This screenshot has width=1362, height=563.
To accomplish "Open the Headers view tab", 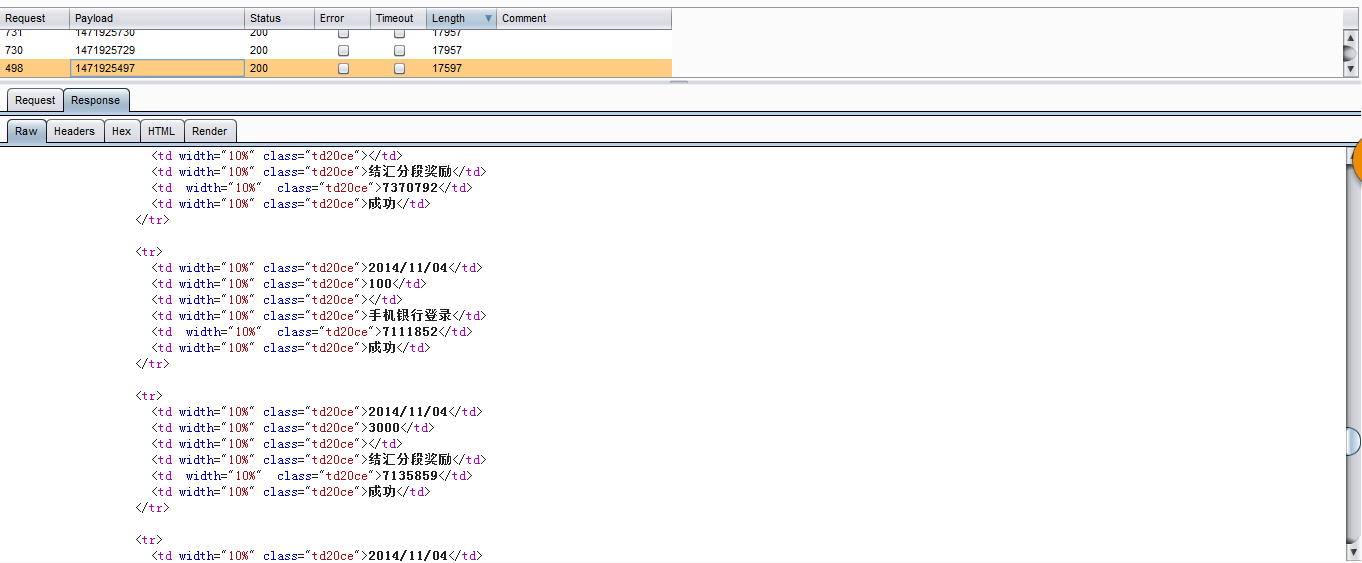I will 74,131.
